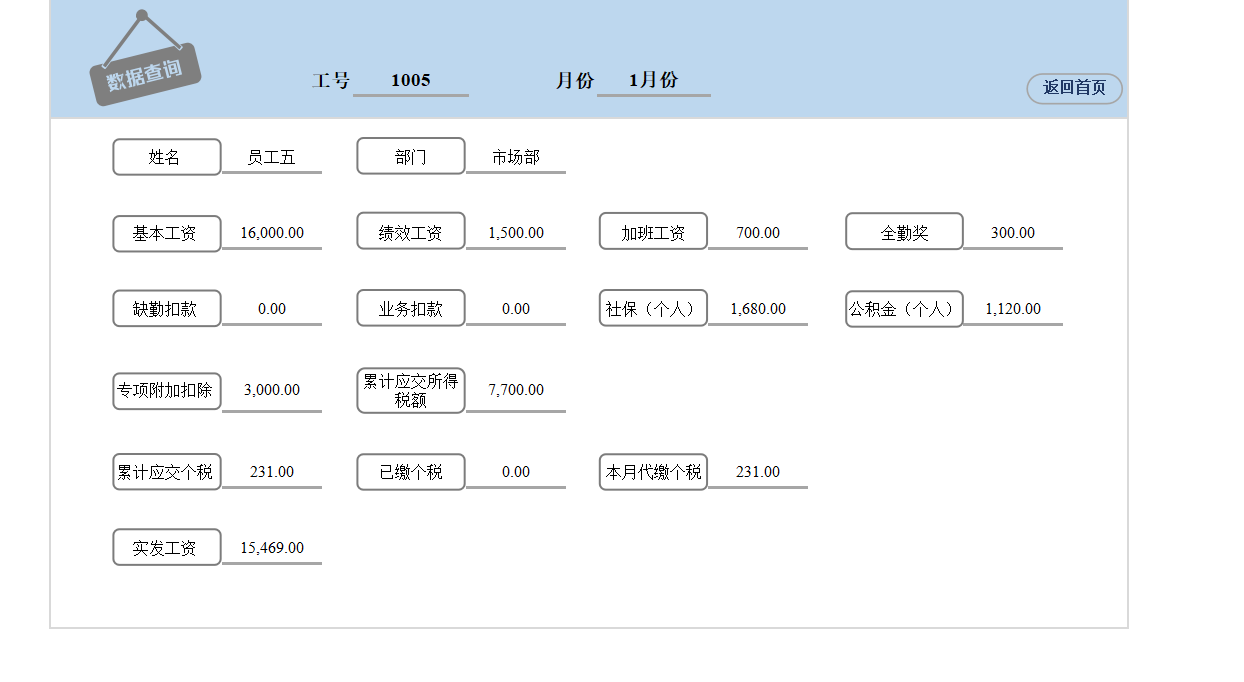Click the 返回首页 button
This screenshot has height=682, width=1244.
(x=1074, y=89)
